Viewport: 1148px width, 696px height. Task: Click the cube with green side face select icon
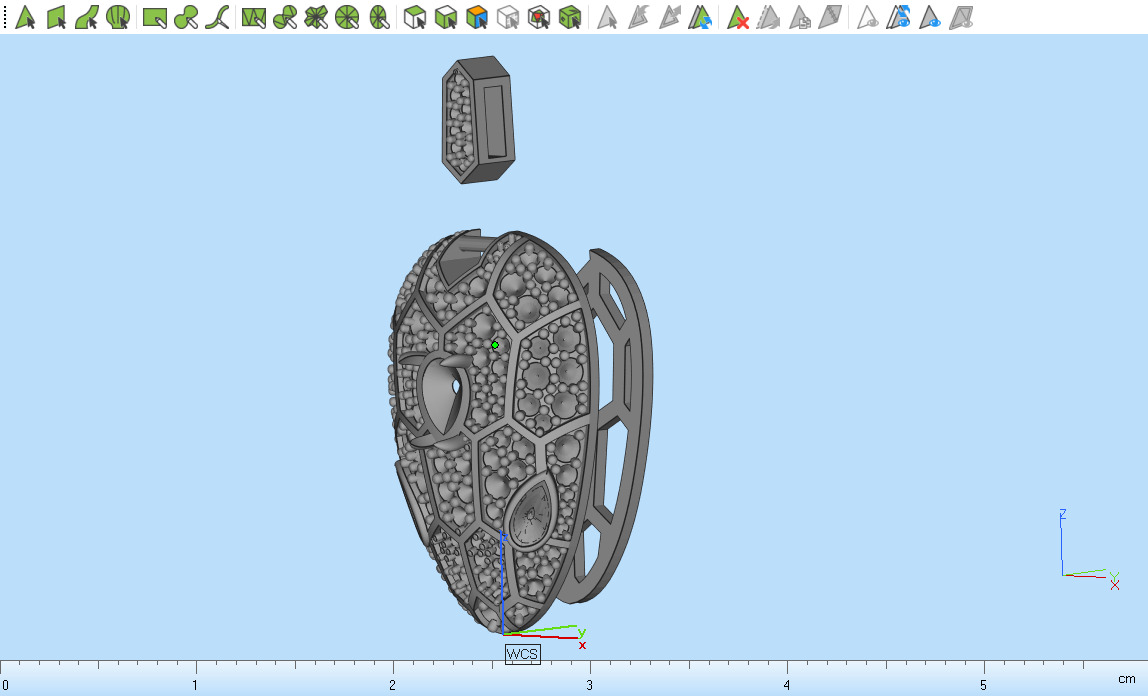[x=445, y=16]
